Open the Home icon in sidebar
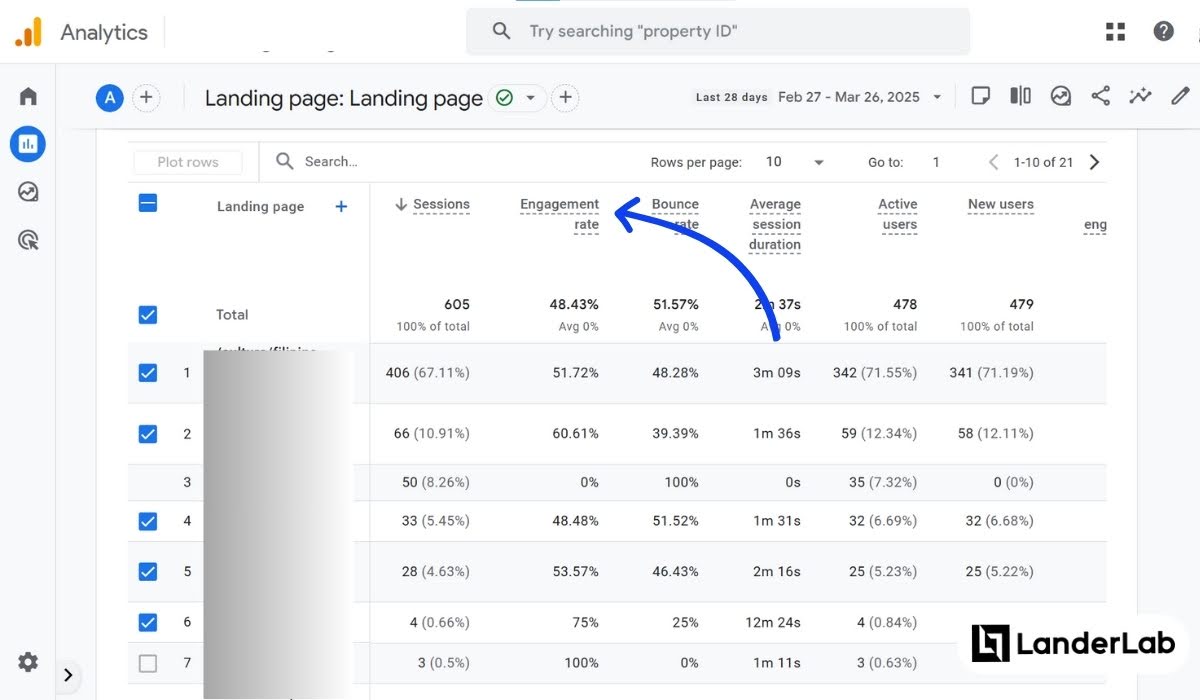1200x700 pixels. (x=28, y=97)
